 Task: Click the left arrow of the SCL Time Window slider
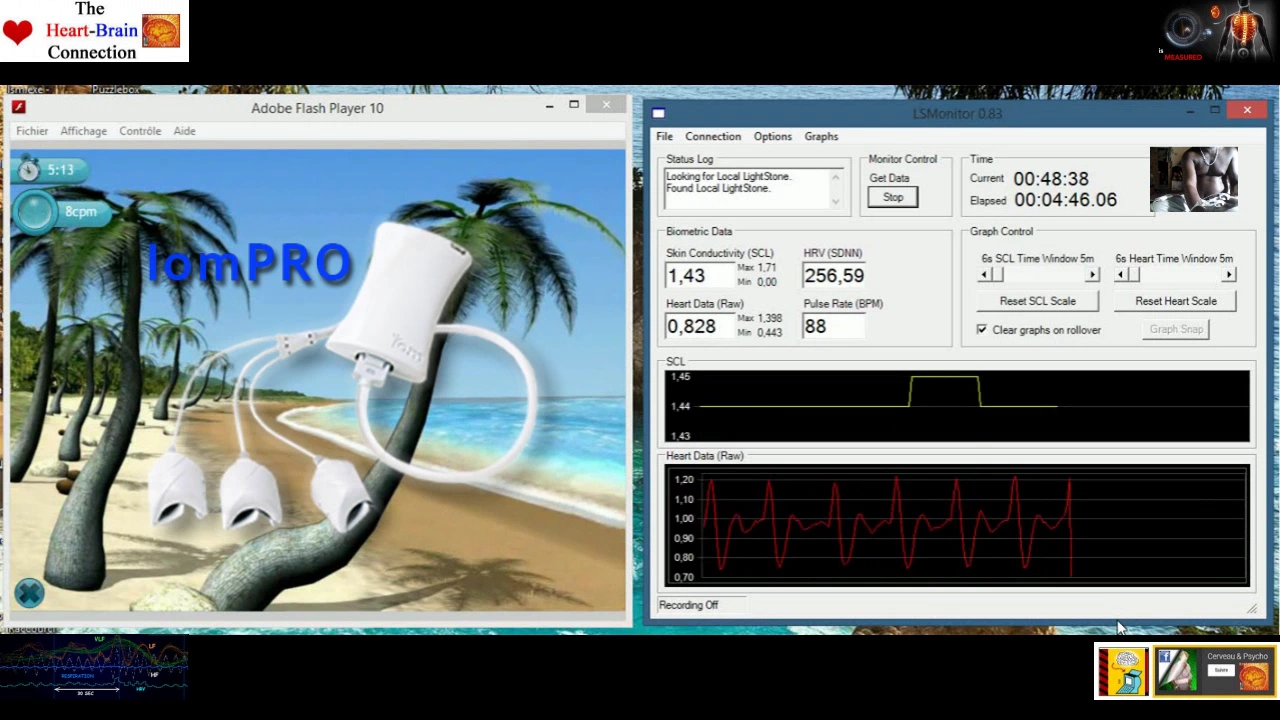(x=984, y=275)
